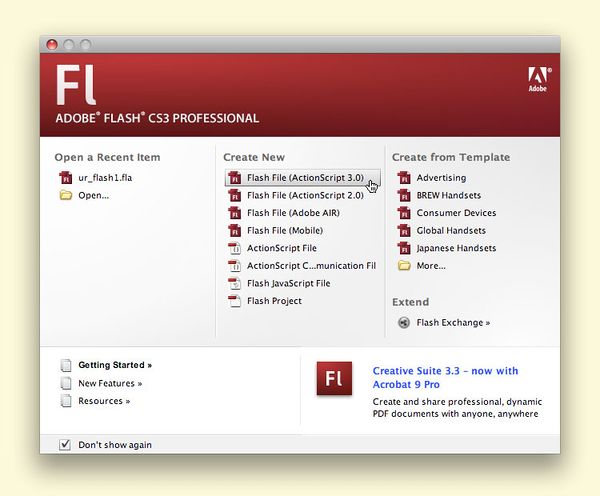Choose the Consumer Devices template
Image resolution: width=600 pixels, height=496 pixels.
click(x=456, y=213)
